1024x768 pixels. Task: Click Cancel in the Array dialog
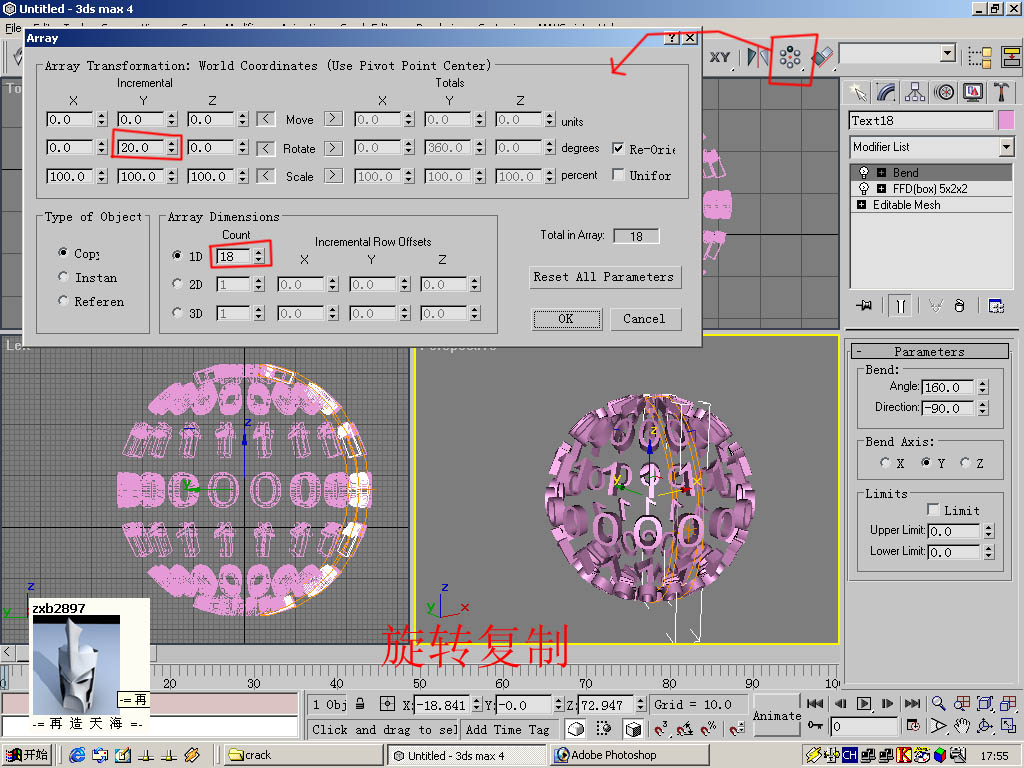pos(645,319)
